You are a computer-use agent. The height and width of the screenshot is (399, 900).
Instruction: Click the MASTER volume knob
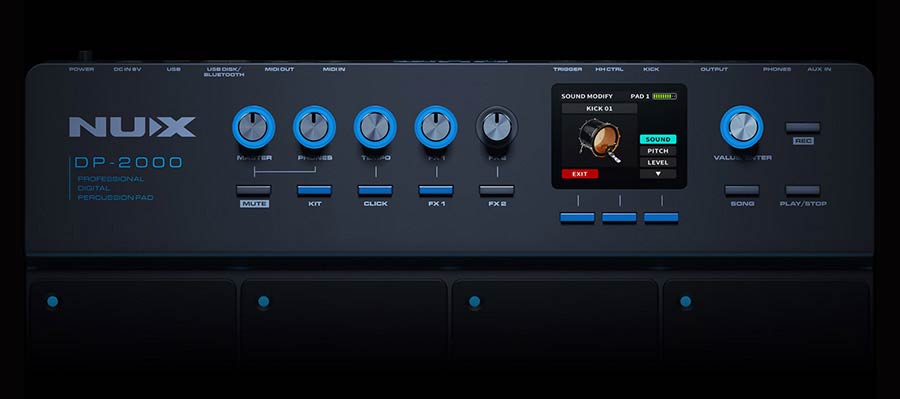[253, 127]
